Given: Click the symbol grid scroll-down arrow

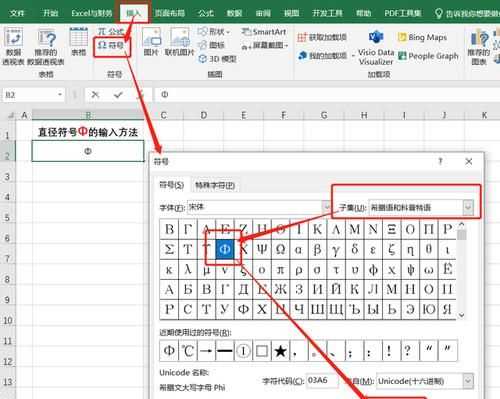Looking at the screenshot, I should point(462,315).
